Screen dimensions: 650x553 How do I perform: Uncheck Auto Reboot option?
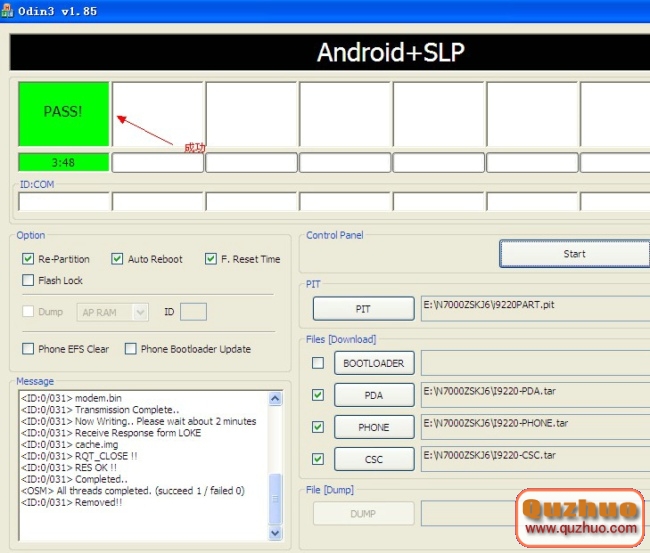pyautogui.click(x=117, y=259)
